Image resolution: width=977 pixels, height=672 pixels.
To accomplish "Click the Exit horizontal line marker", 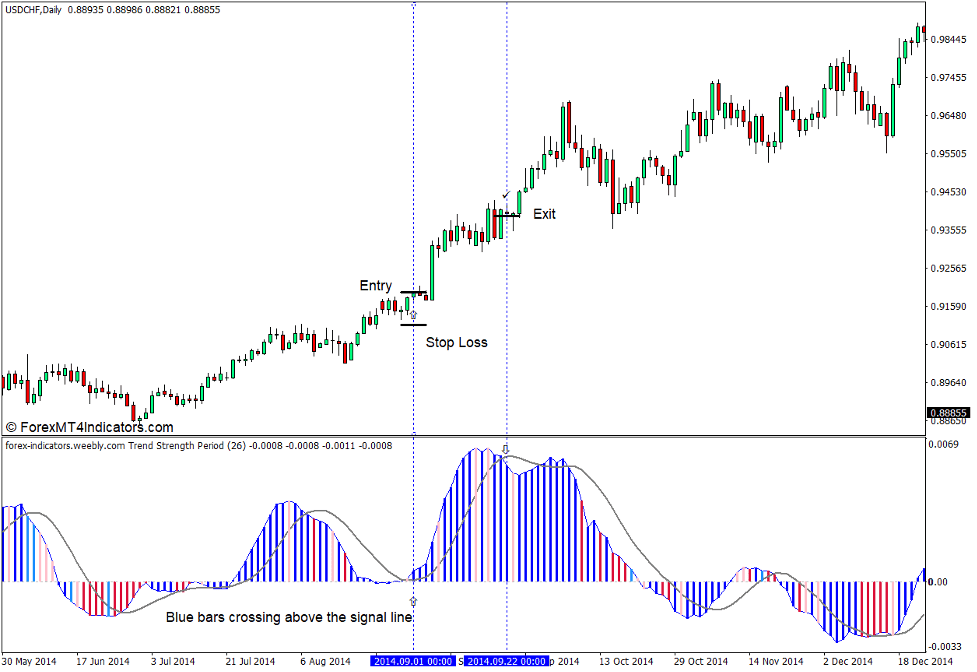I will pyautogui.click(x=508, y=214).
